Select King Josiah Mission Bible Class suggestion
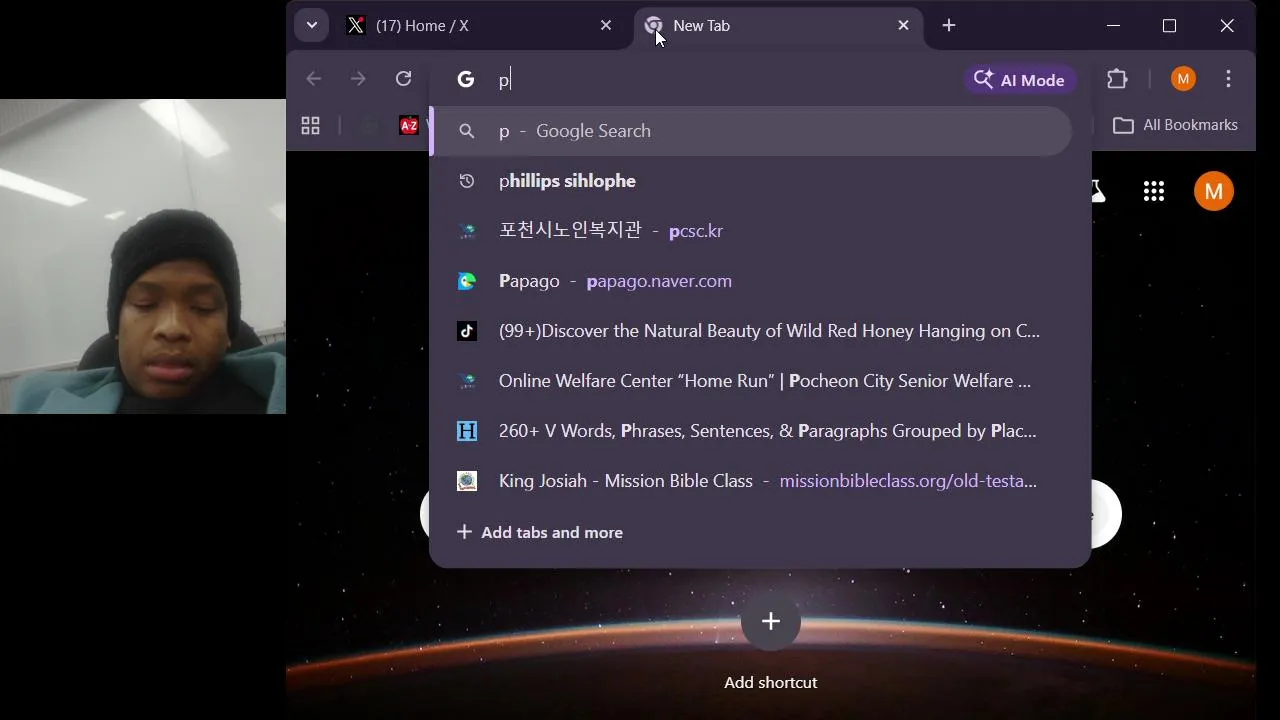 (752, 481)
